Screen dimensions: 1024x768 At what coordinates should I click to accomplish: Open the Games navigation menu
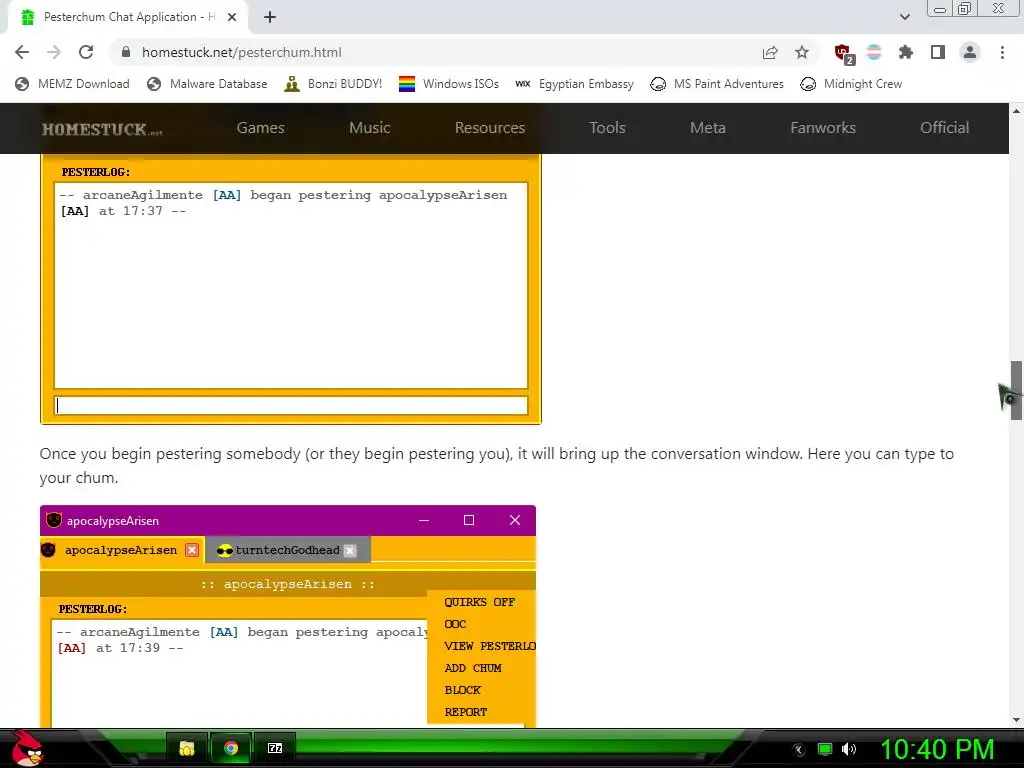click(x=261, y=128)
